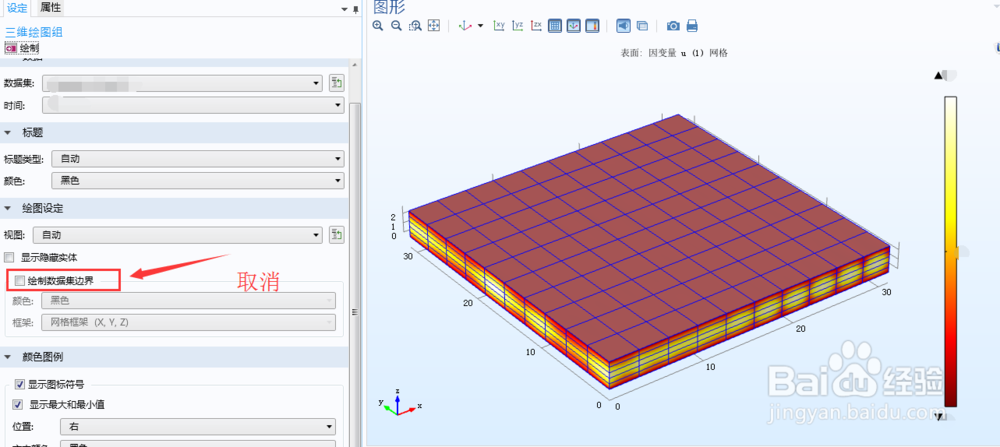Image resolution: width=1000 pixels, height=447 pixels.
Task: Open the 标题类型 dropdown
Action: (x=198, y=159)
